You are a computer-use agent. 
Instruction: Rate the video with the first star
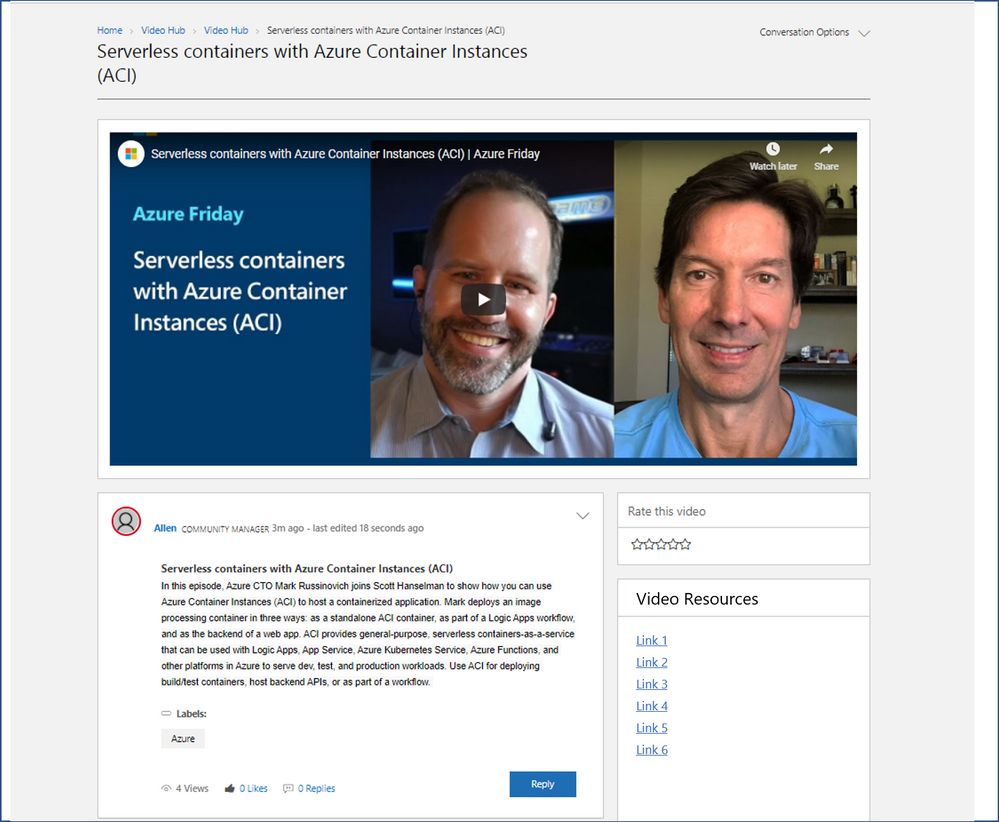[x=636, y=544]
